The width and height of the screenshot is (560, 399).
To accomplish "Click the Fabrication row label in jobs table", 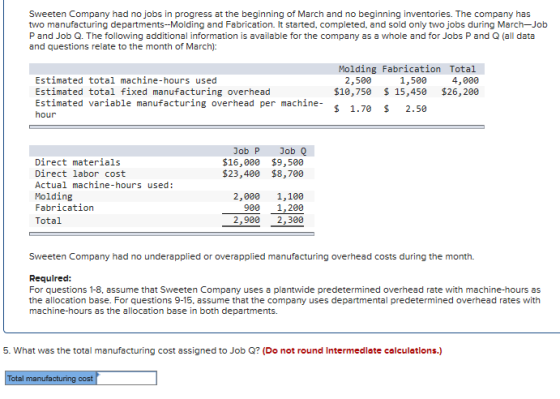I will click(x=64, y=208).
